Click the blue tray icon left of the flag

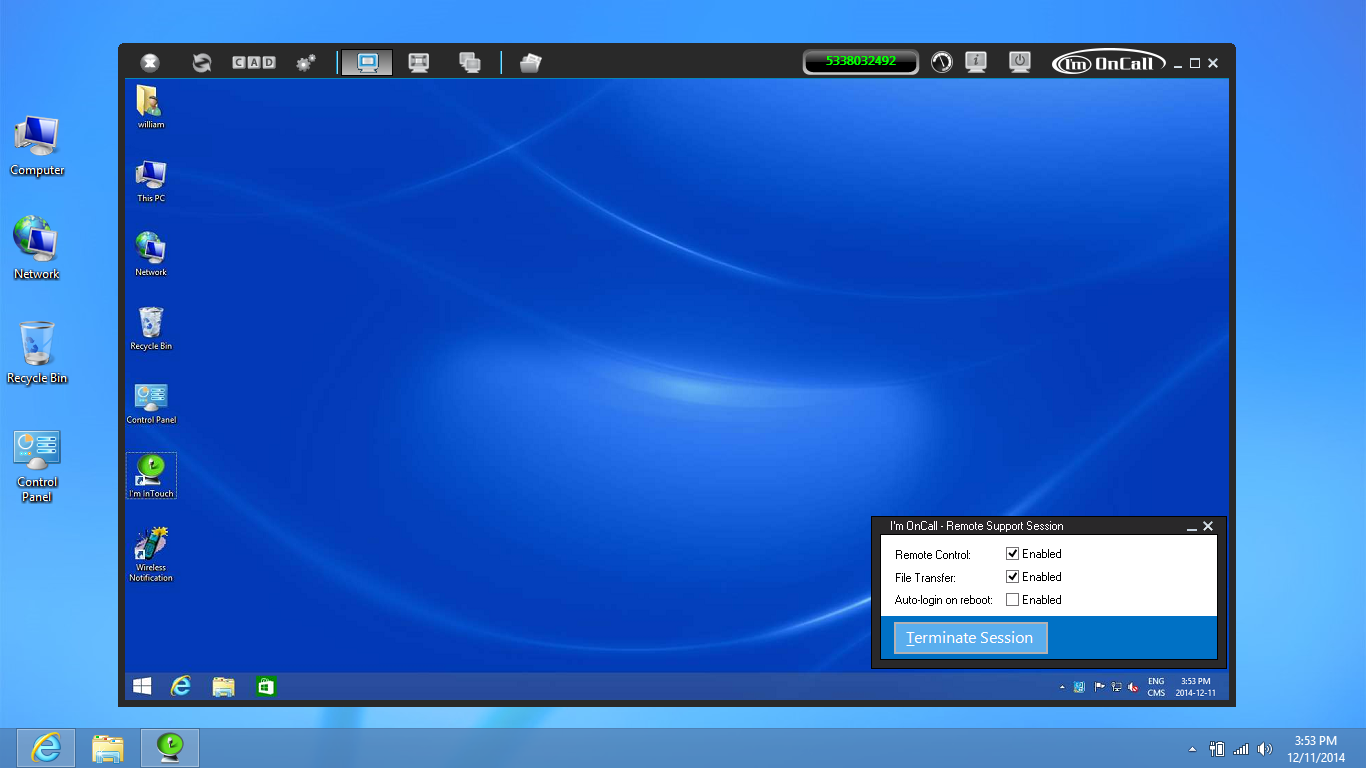tap(1080, 687)
